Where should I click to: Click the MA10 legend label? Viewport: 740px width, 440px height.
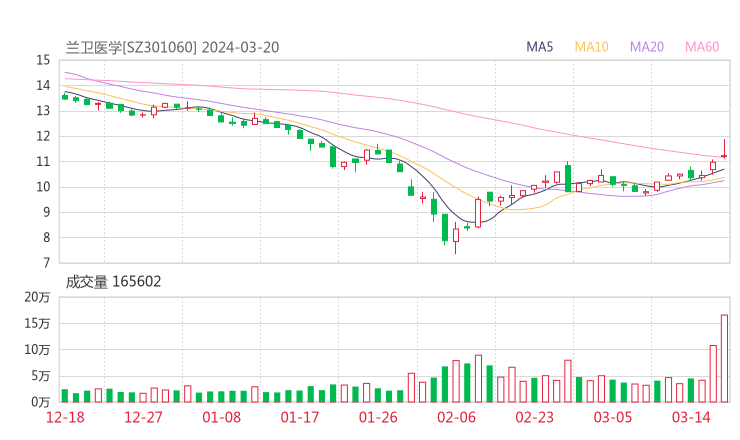click(591, 47)
